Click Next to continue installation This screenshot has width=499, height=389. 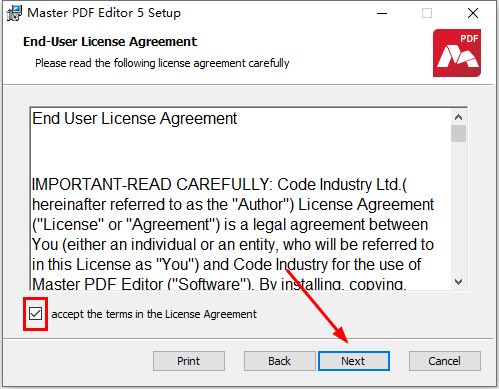pos(354,361)
